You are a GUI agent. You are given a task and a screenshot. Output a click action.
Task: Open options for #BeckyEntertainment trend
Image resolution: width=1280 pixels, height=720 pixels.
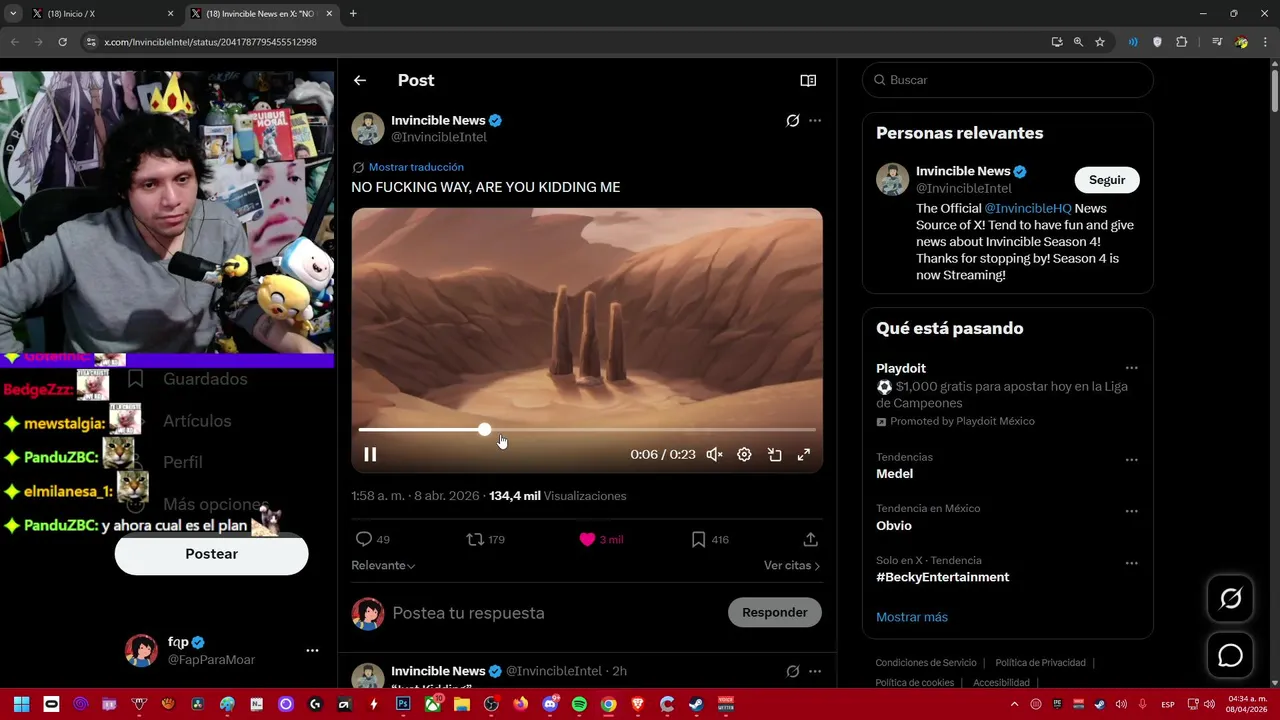pos(1131,563)
